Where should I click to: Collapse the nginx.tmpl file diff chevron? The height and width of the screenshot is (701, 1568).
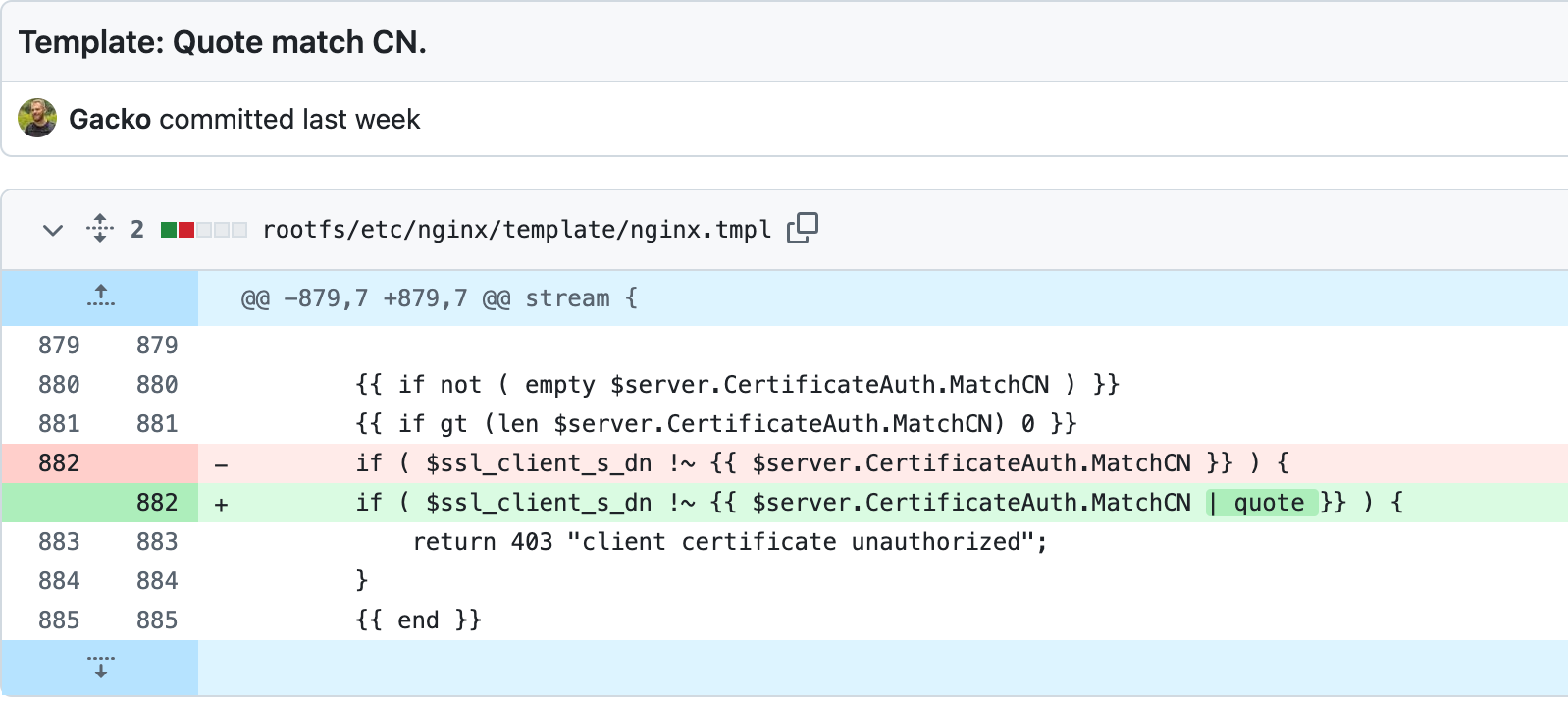tap(53, 230)
